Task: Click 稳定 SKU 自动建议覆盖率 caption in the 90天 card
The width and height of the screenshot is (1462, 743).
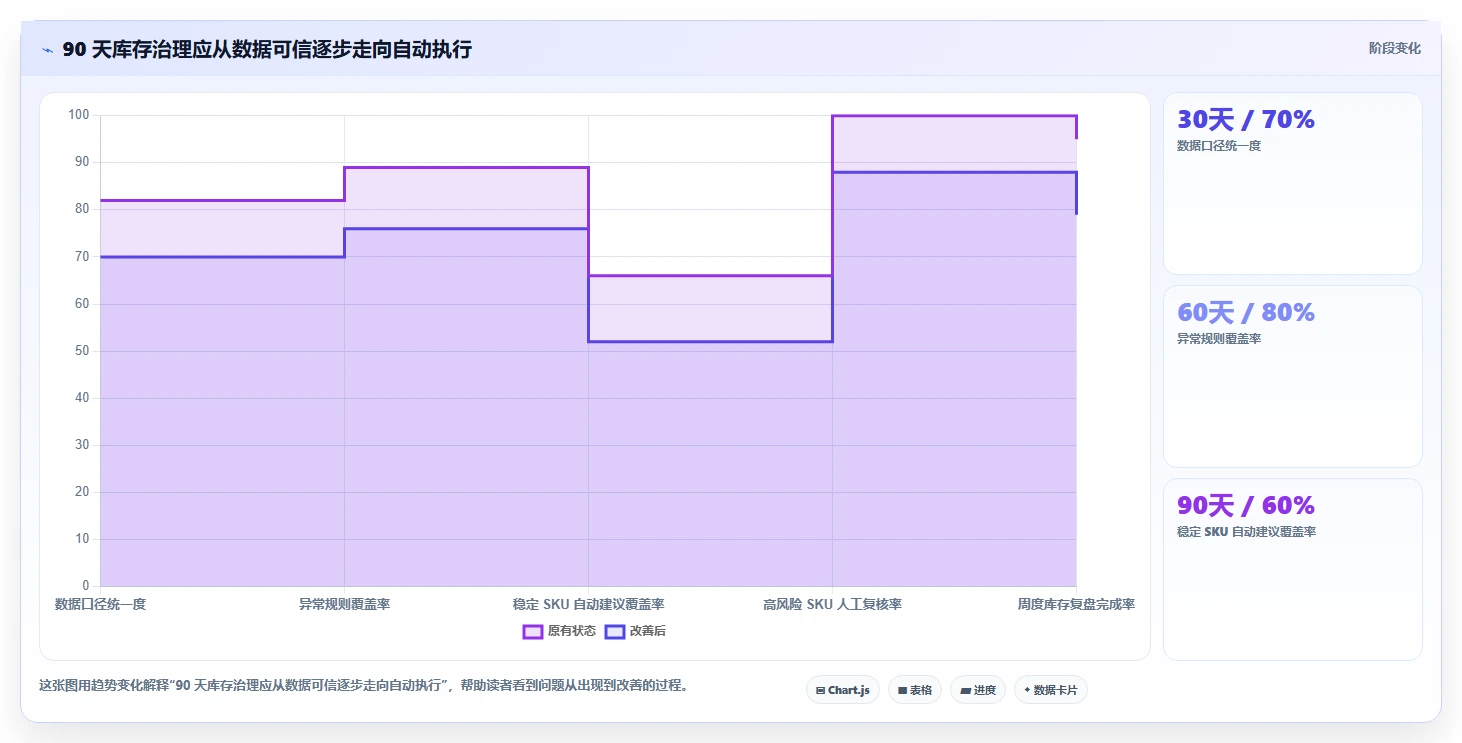Action: click(x=1246, y=532)
